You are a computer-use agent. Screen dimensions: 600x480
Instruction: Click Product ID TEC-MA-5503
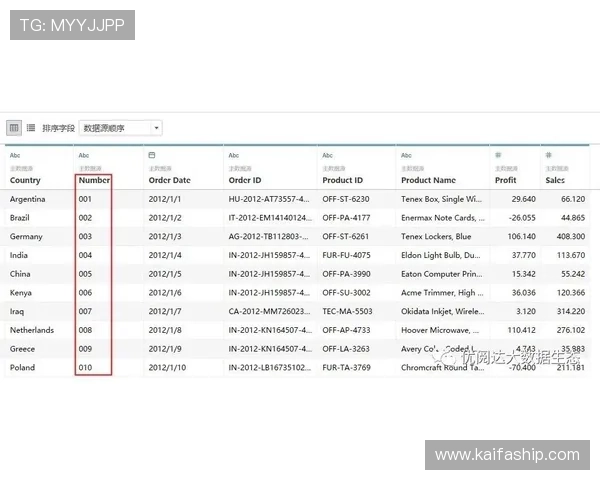(x=347, y=312)
